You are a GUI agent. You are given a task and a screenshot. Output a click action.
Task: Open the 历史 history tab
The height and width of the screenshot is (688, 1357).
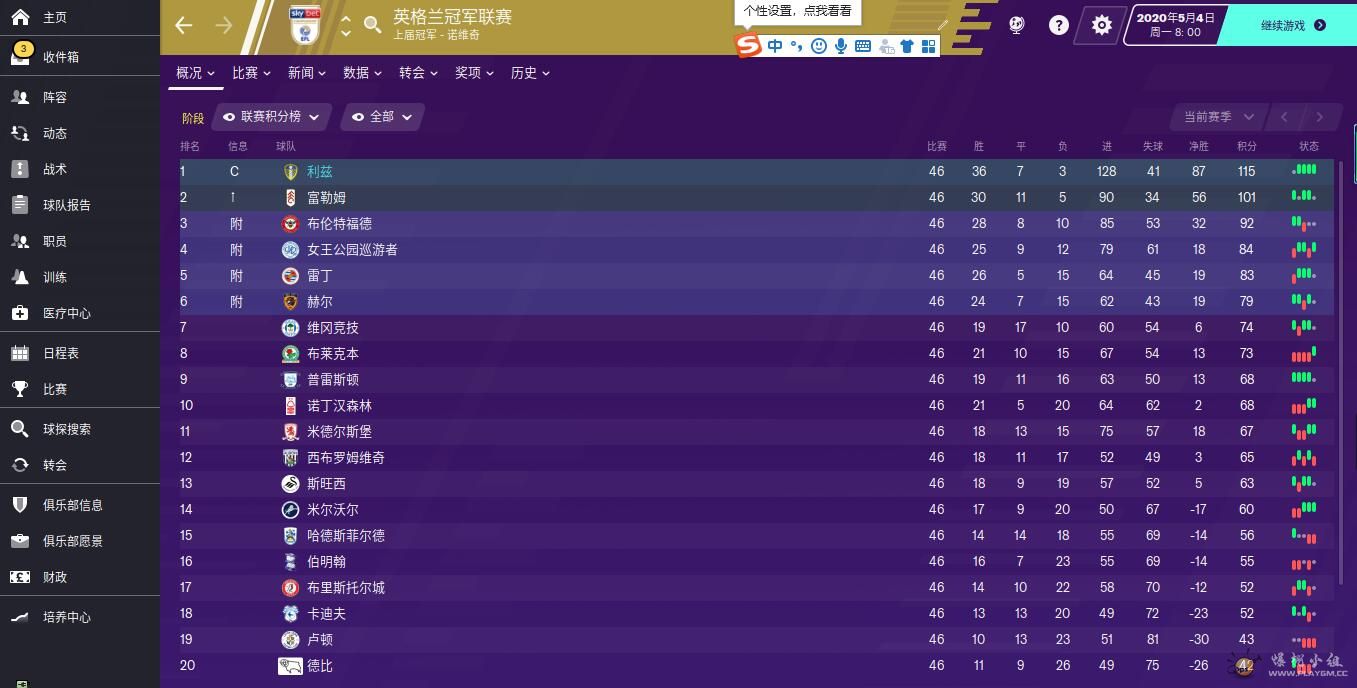(530, 73)
